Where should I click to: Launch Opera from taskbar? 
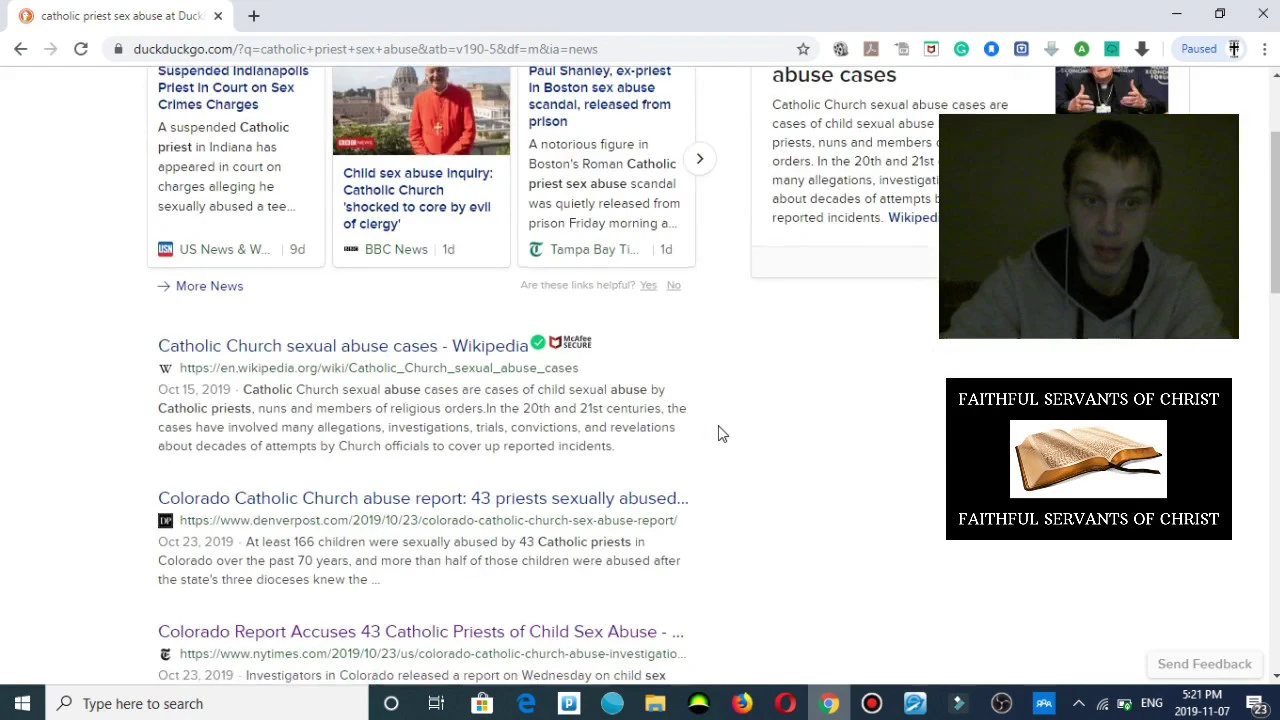(785, 703)
